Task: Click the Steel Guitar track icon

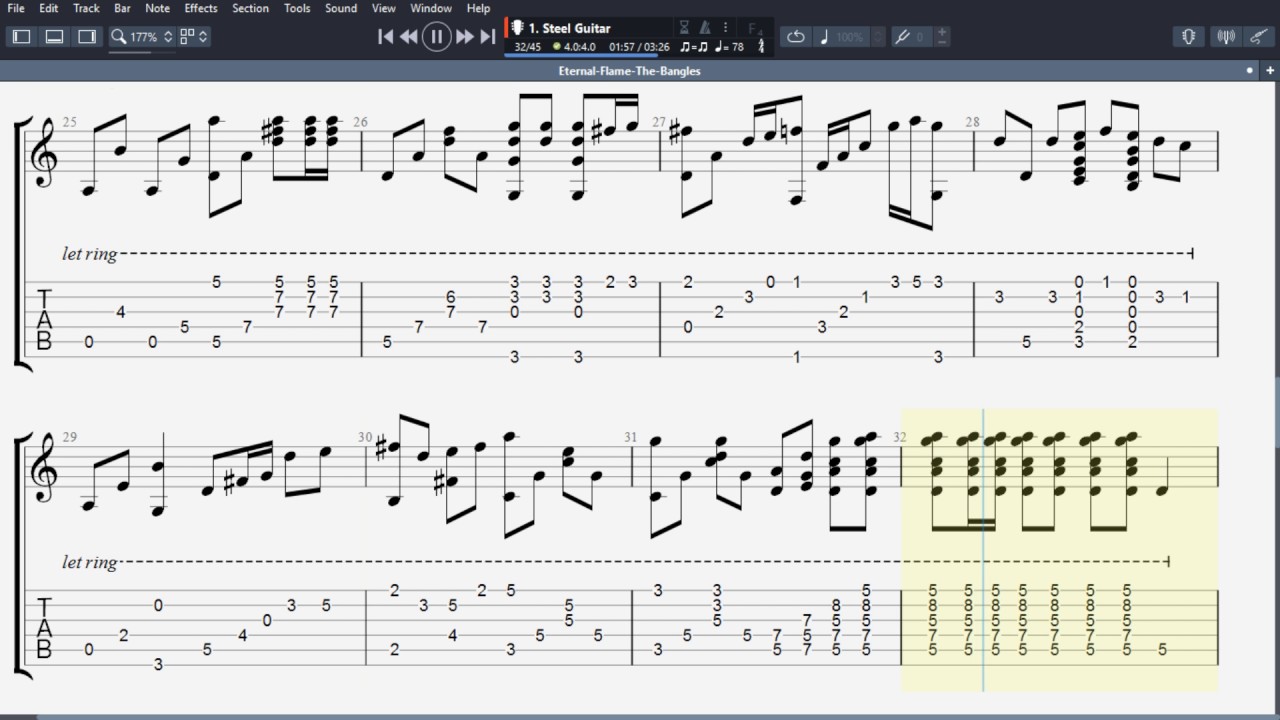Action: point(518,27)
